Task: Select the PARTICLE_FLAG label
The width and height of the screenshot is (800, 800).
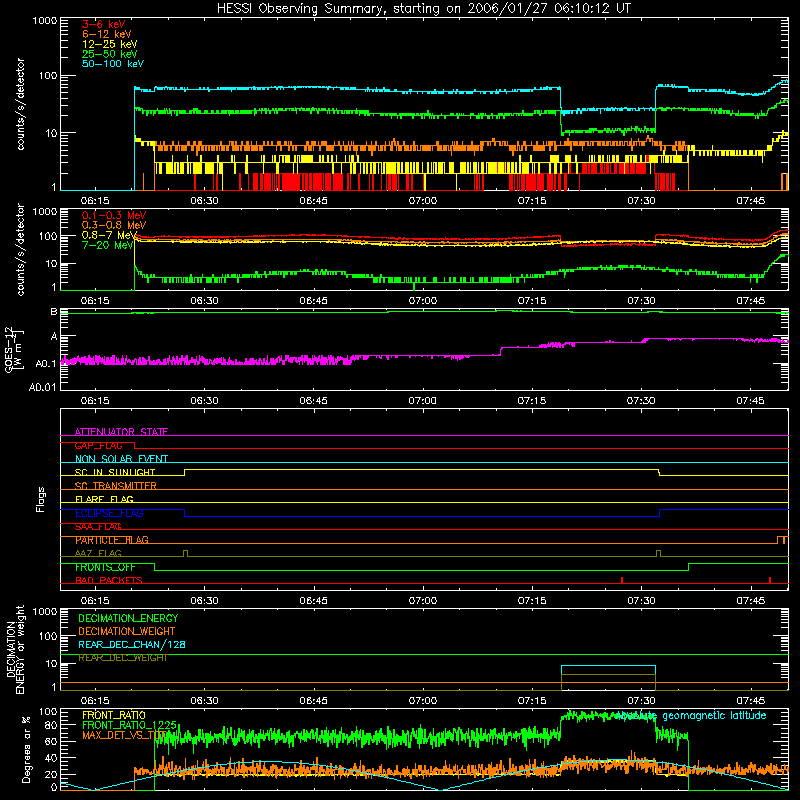Action: pos(112,540)
